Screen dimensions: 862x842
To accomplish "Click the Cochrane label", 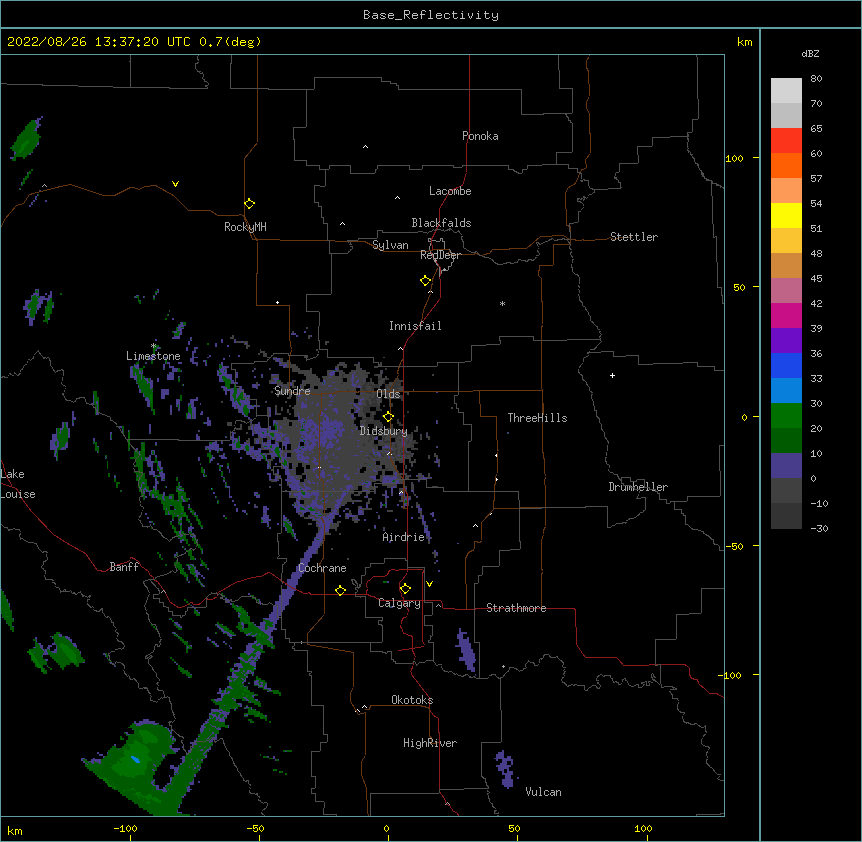I will pyautogui.click(x=322, y=568).
